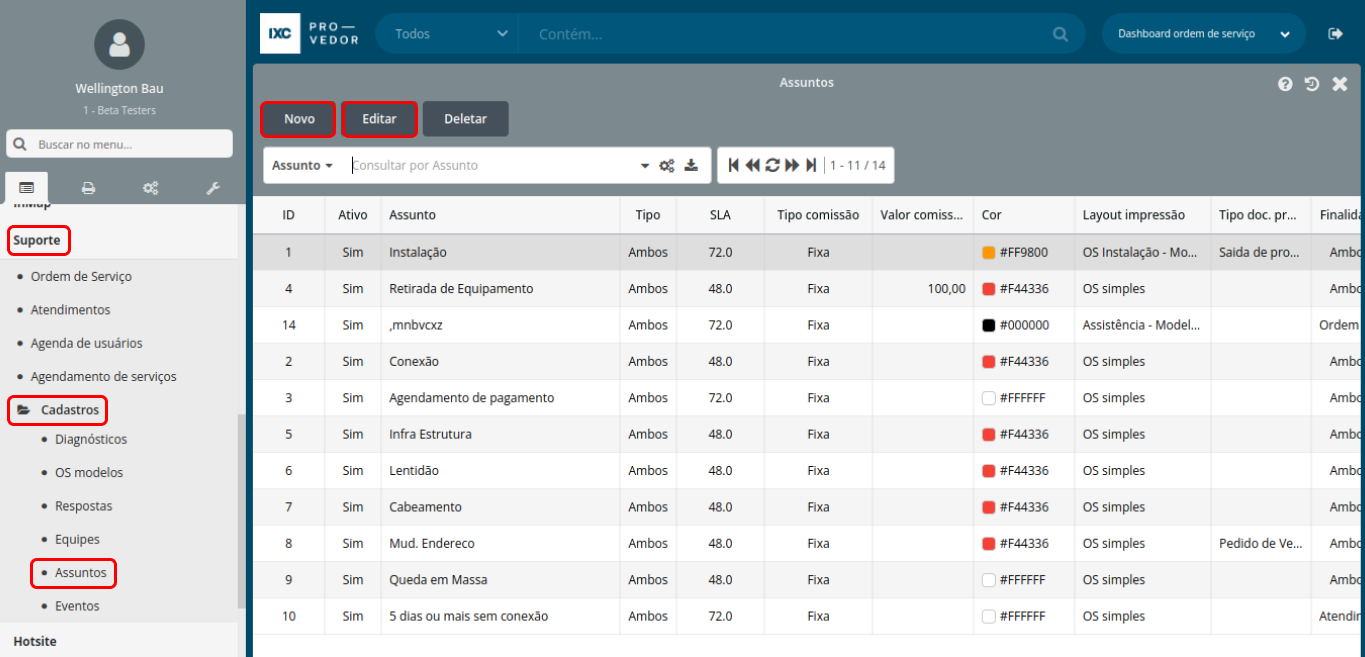This screenshot has height=657, width=1365.
Task: Click the Wellington Bau user name
Action: [119, 89]
